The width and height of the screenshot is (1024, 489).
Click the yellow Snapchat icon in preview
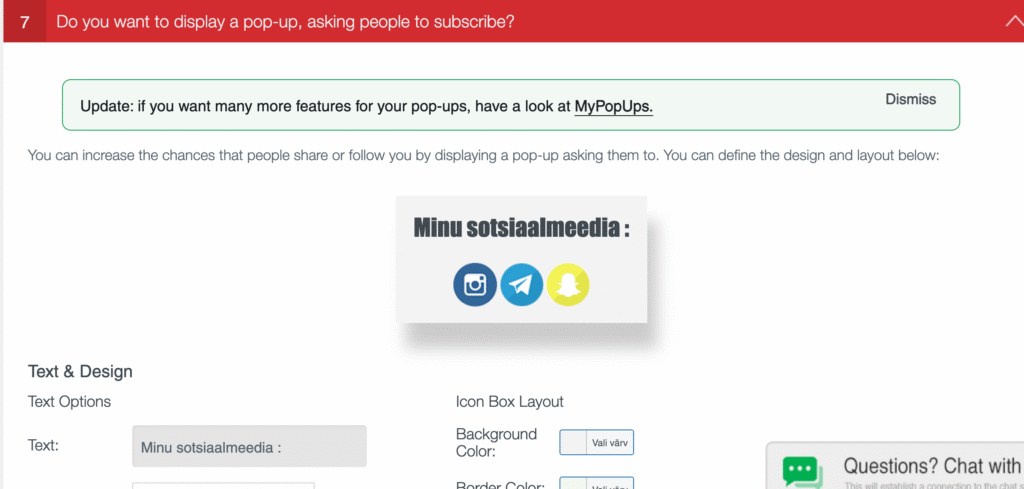point(568,285)
